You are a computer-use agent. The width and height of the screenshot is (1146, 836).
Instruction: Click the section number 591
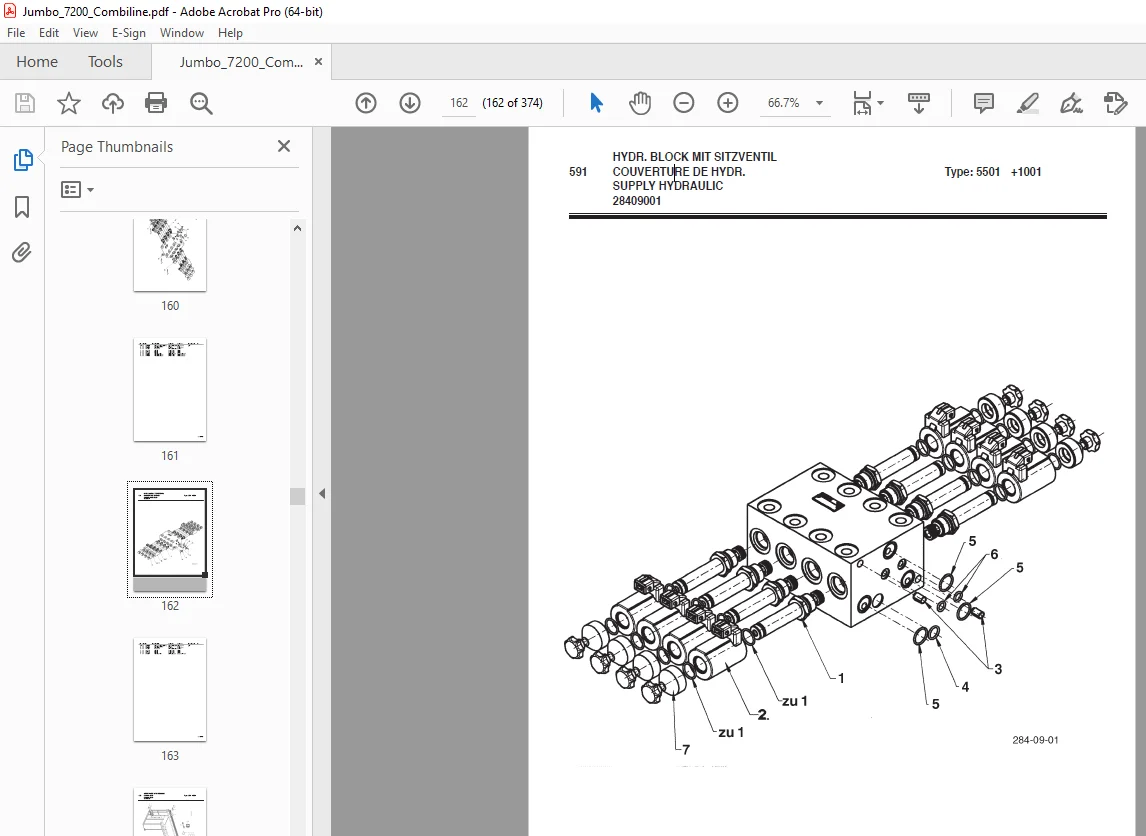(x=578, y=172)
